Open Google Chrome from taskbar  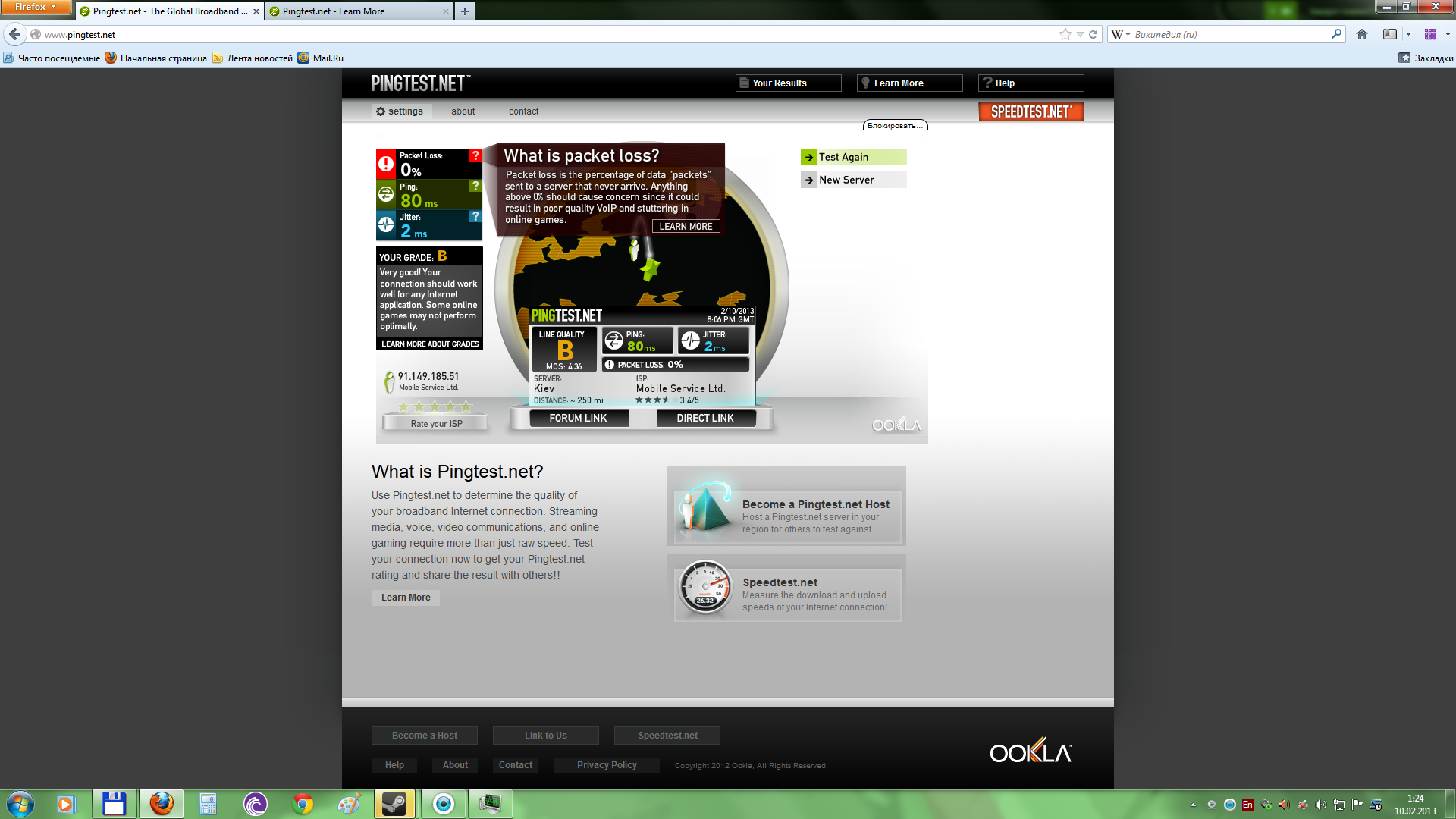pos(303,804)
